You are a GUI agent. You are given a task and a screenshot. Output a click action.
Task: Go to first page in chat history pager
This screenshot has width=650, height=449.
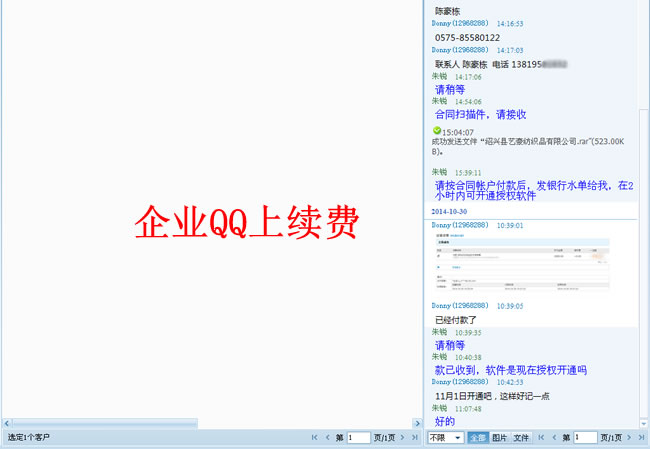tap(541, 437)
